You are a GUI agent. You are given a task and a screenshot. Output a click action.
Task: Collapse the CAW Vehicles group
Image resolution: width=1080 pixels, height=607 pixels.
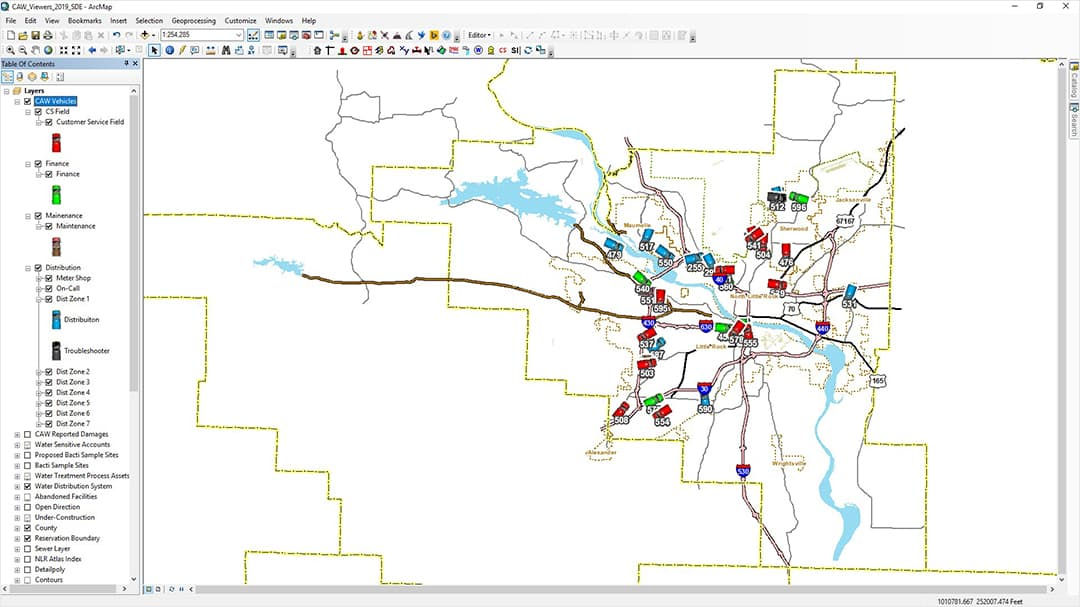16,101
